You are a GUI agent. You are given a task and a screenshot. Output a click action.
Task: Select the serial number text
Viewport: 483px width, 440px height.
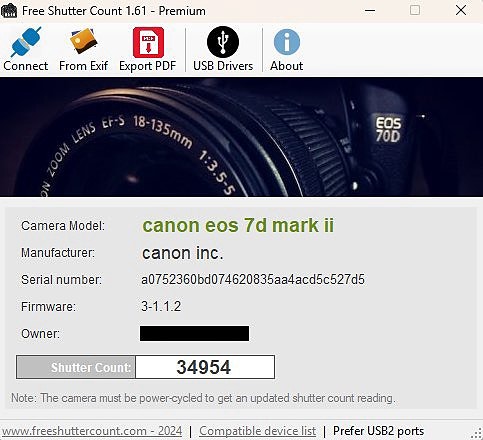253,279
